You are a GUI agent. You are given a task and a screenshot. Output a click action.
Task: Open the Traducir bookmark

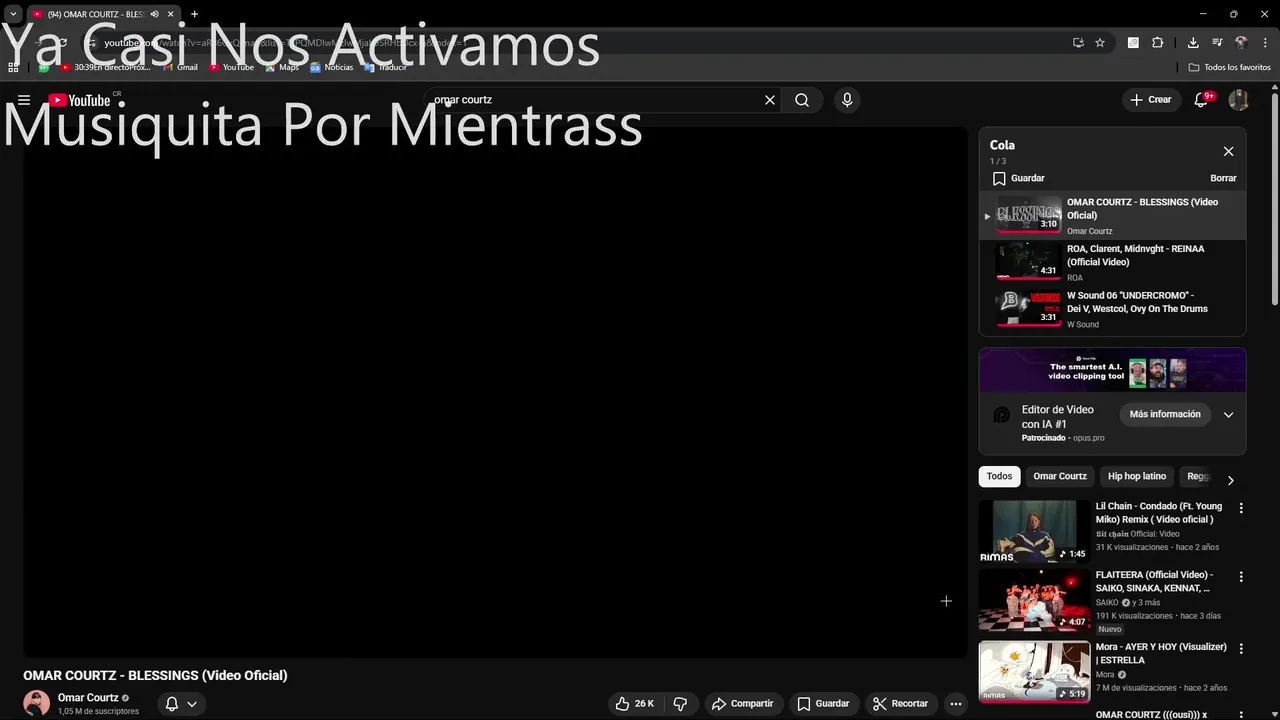click(x=385, y=67)
